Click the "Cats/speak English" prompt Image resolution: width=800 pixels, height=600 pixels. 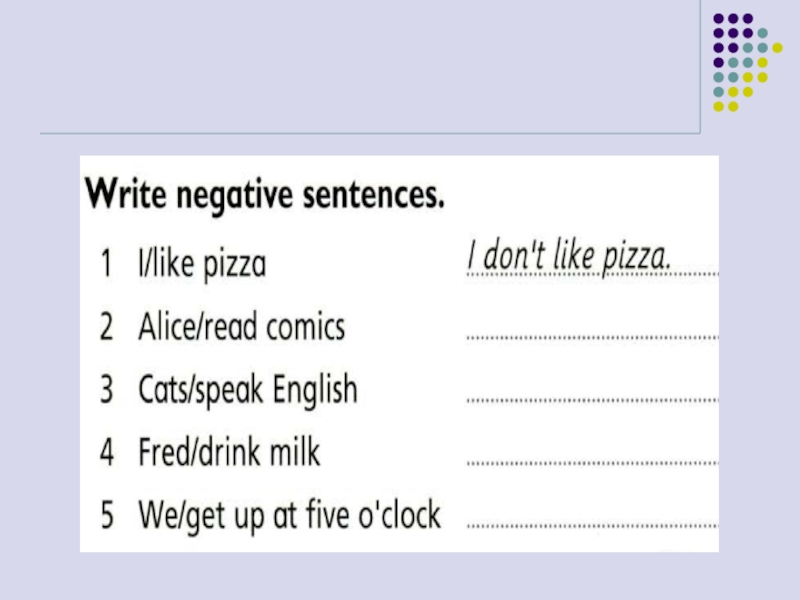tap(247, 390)
